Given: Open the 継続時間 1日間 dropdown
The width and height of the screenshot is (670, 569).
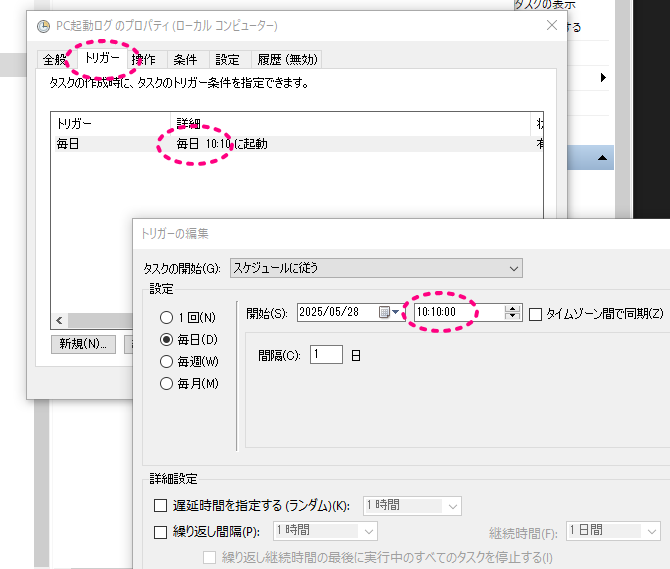Looking at the screenshot, I should [x=613, y=532].
